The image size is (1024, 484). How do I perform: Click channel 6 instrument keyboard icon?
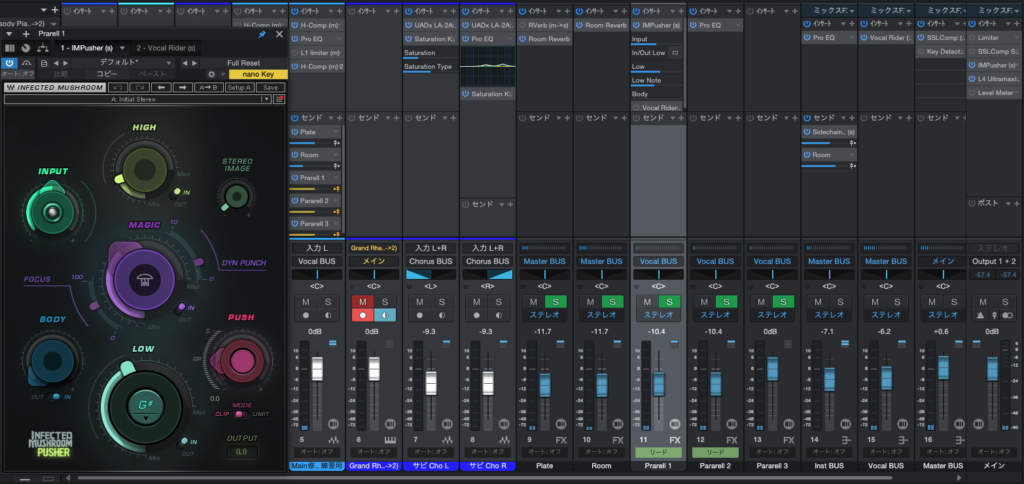point(391,440)
